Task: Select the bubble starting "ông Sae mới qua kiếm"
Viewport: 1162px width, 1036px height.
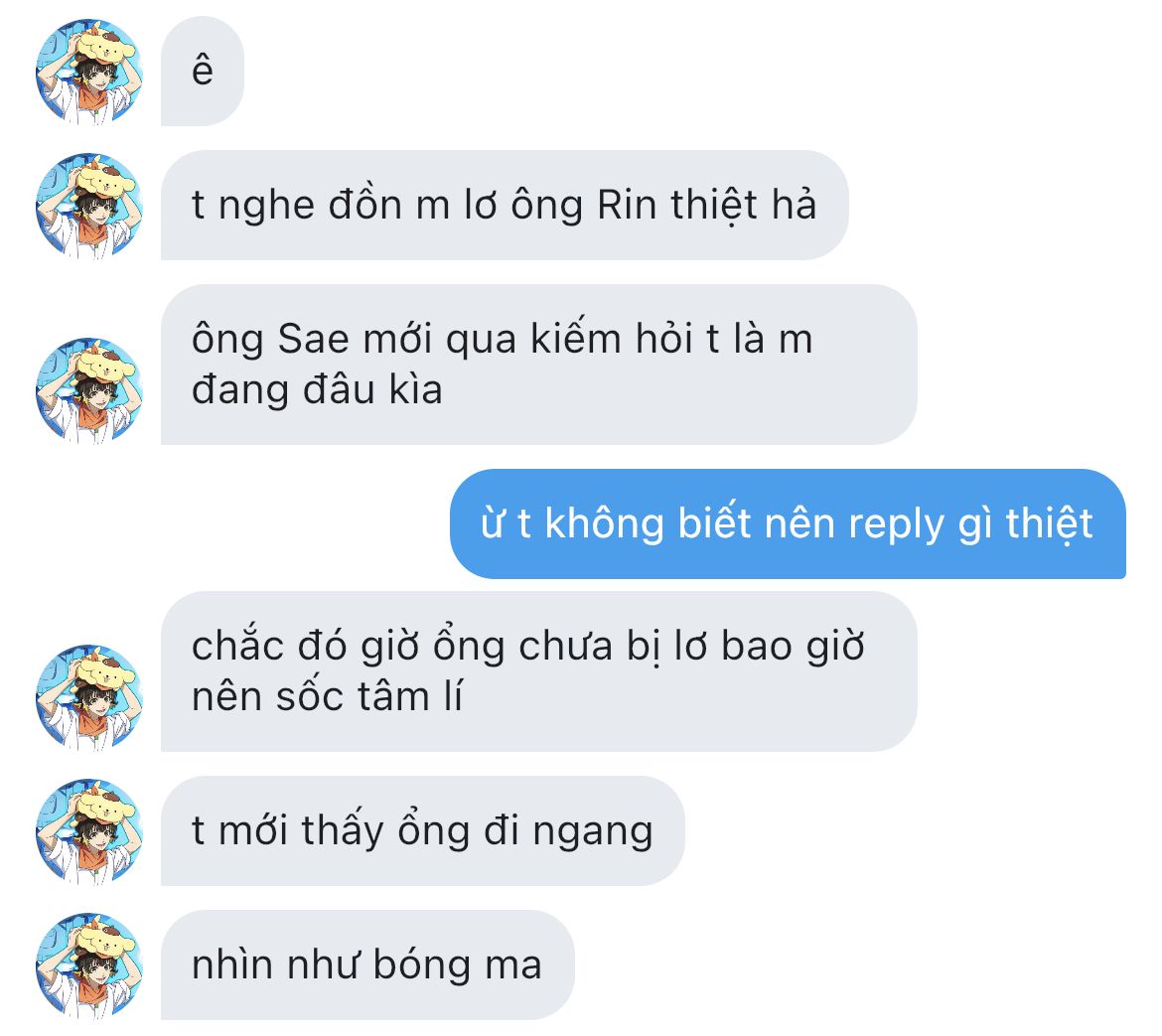Action: click(x=538, y=365)
